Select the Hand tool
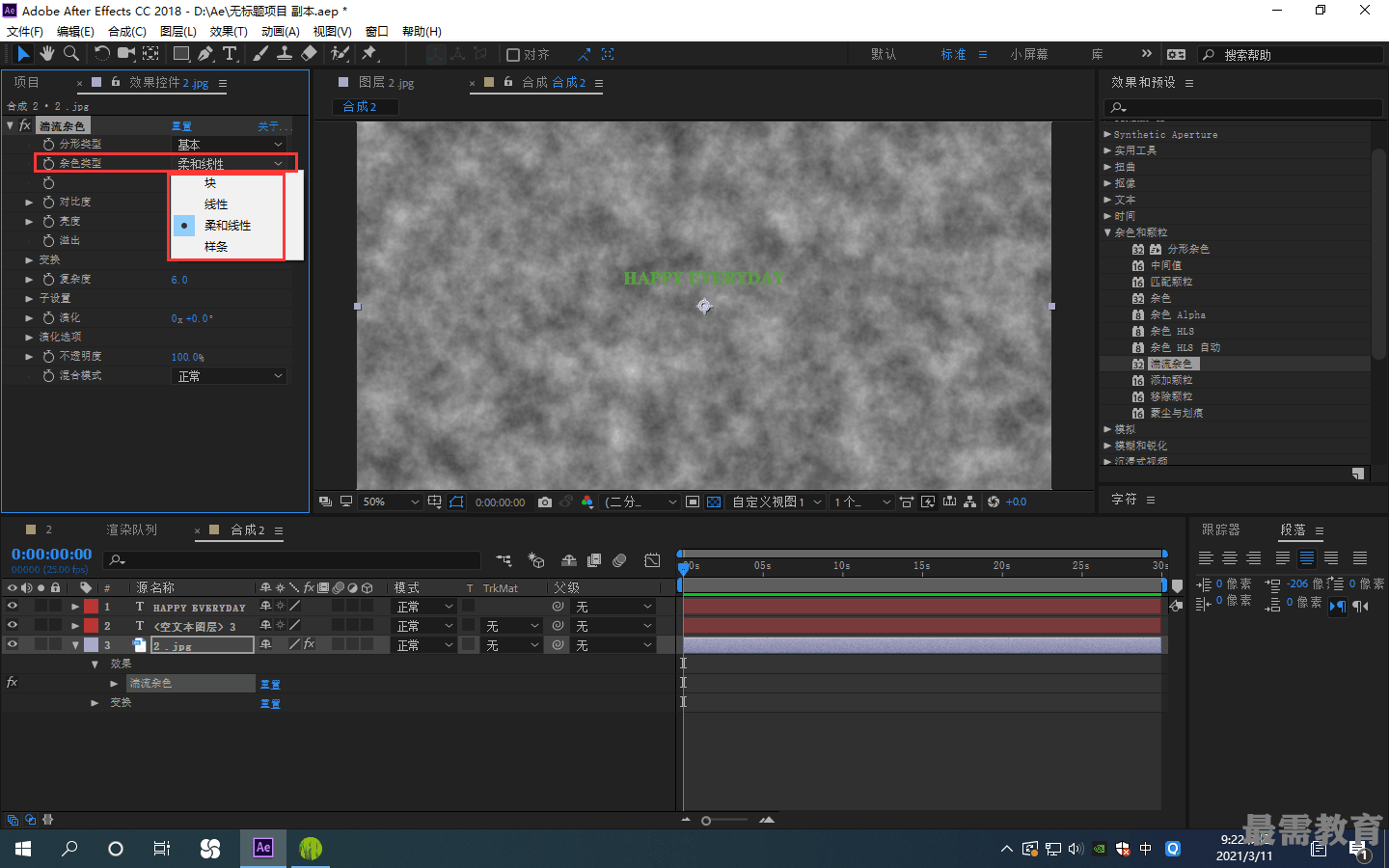The image size is (1389, 868). pos(46,54)
